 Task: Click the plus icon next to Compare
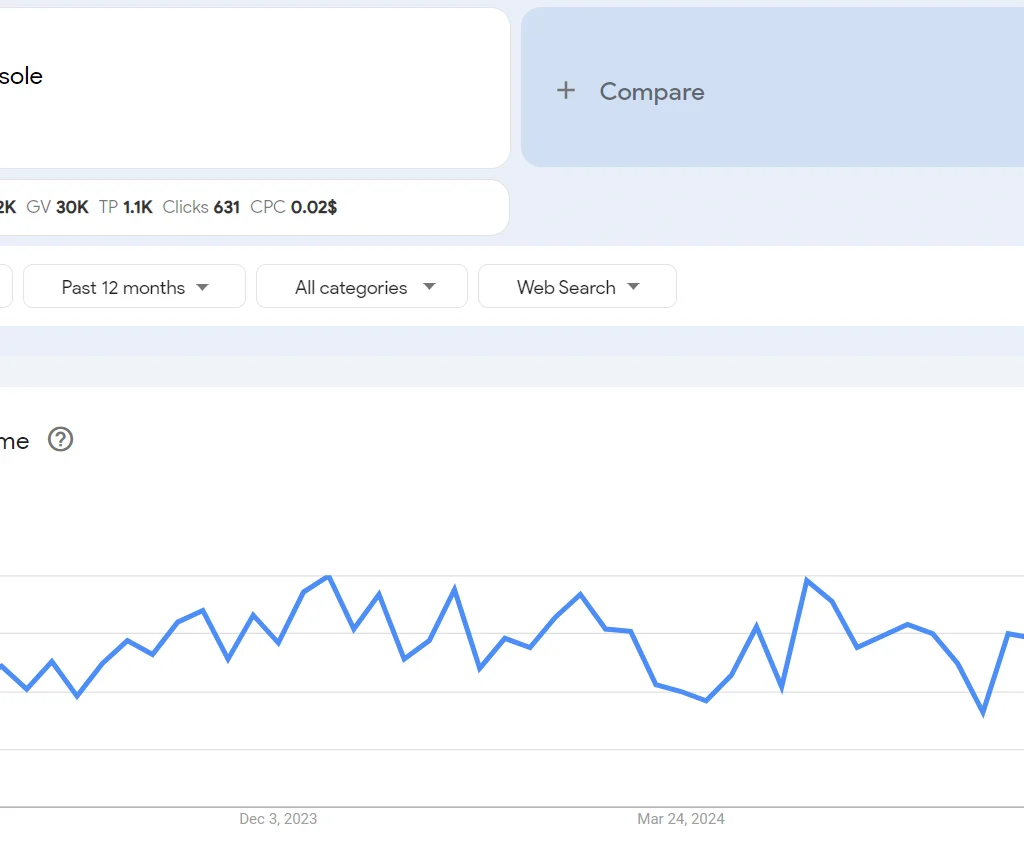[x=566, y=90]
